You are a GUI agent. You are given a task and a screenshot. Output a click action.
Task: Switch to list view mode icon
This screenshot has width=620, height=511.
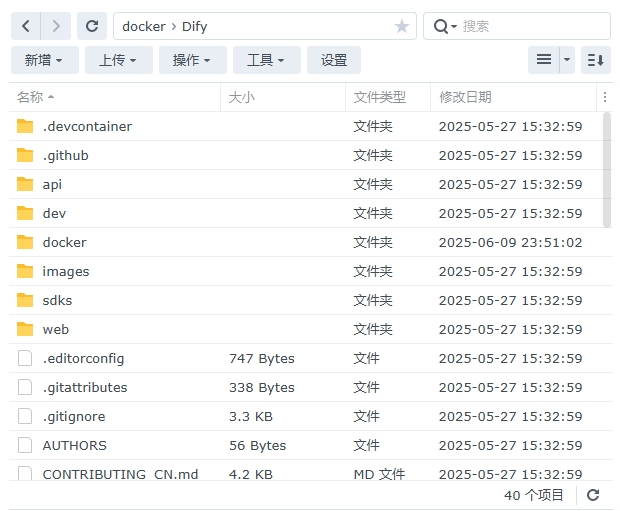(x=544, y=60)
